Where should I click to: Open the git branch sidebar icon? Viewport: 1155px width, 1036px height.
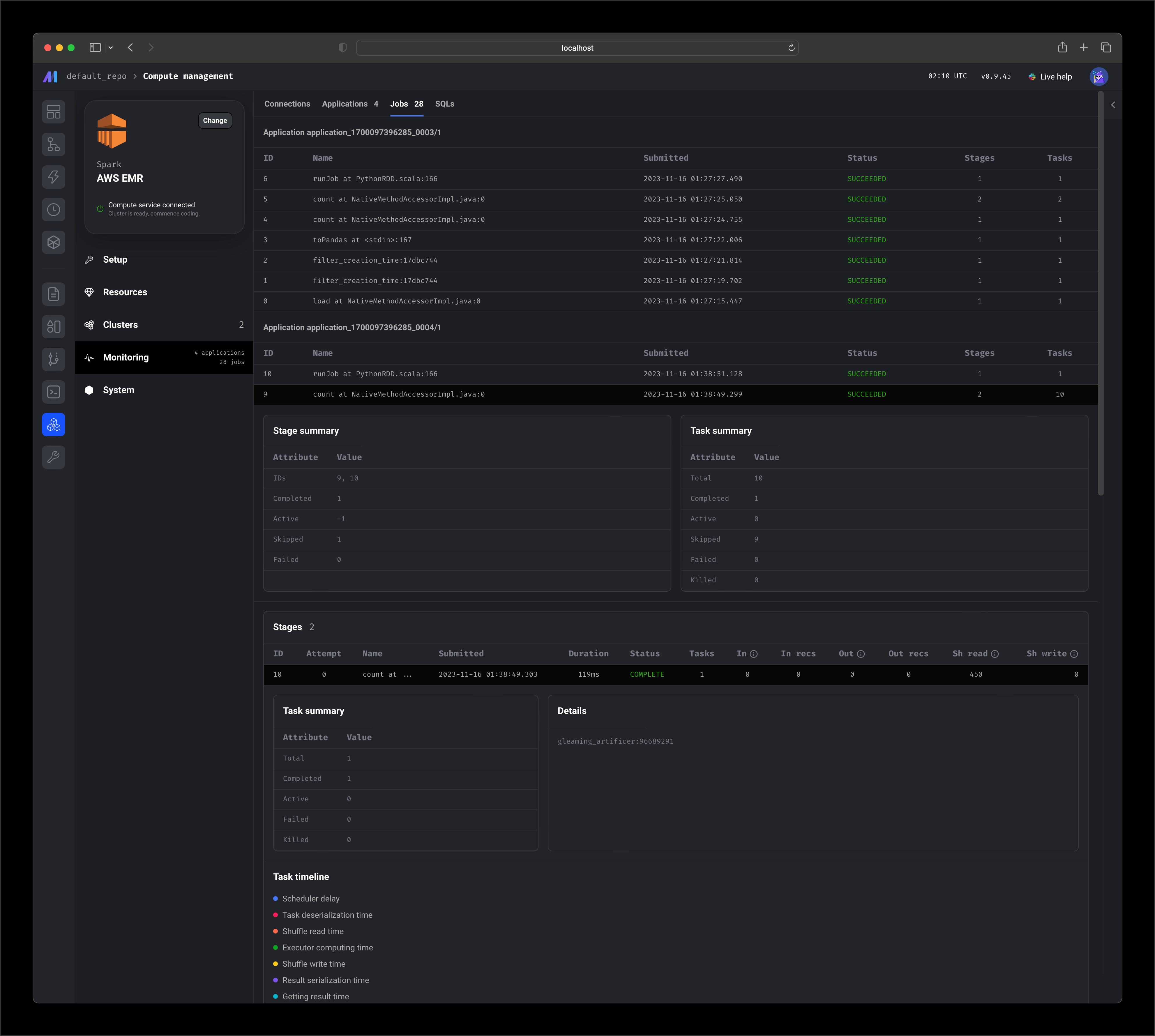(x=54, y=359)
